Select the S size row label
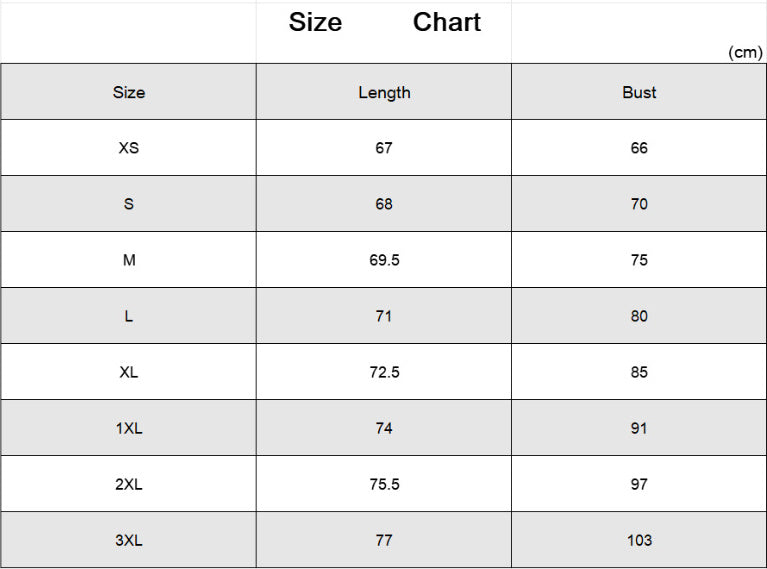 coord(129,204)
